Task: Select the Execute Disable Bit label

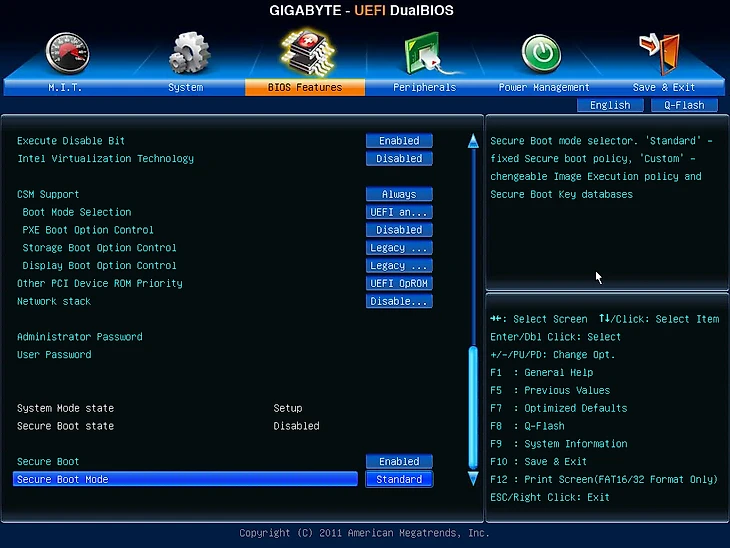Action: pyautogui.click(x=71, y=141)
